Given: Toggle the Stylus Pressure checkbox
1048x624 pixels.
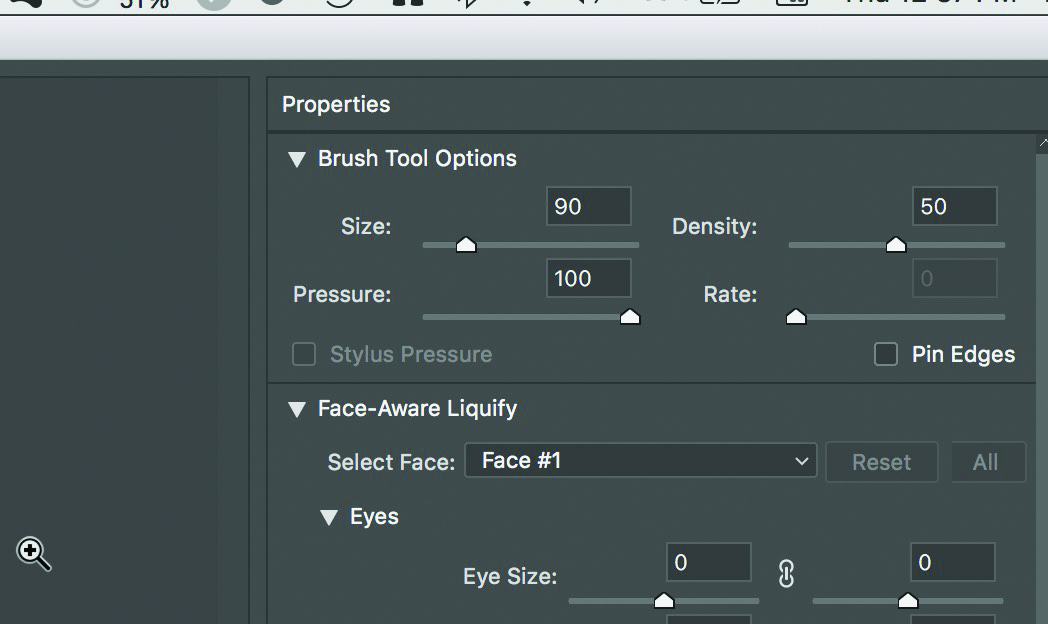Looking at the screenshot, I should coord(304,355).
